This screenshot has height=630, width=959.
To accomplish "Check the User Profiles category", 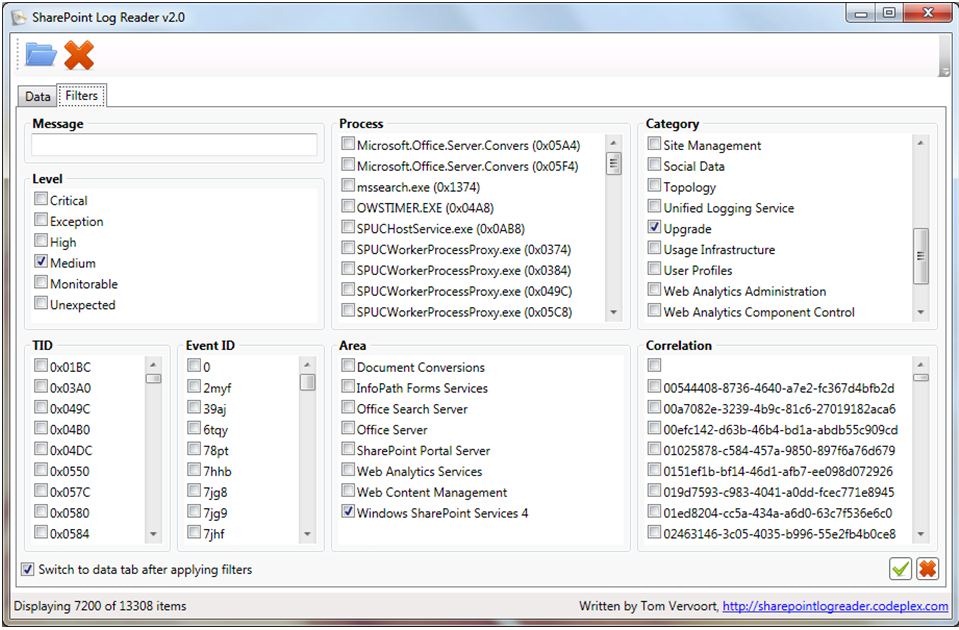I will 654,269.
